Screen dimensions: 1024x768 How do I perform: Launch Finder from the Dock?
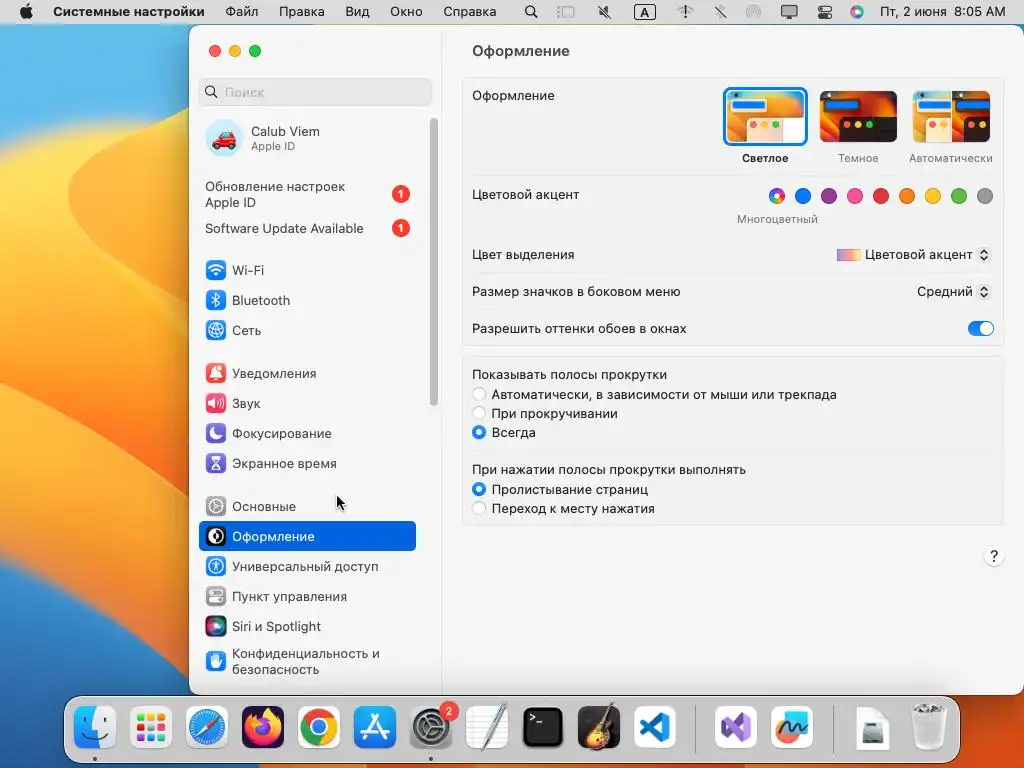95,727
